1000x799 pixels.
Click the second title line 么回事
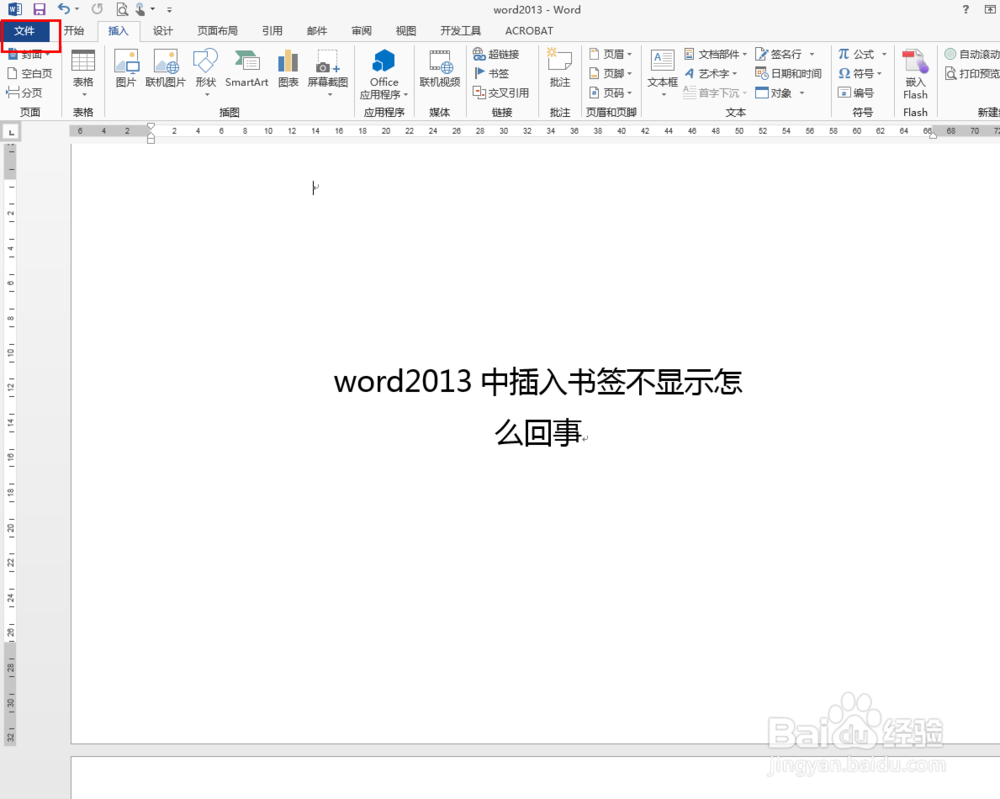tap(538, 432)
